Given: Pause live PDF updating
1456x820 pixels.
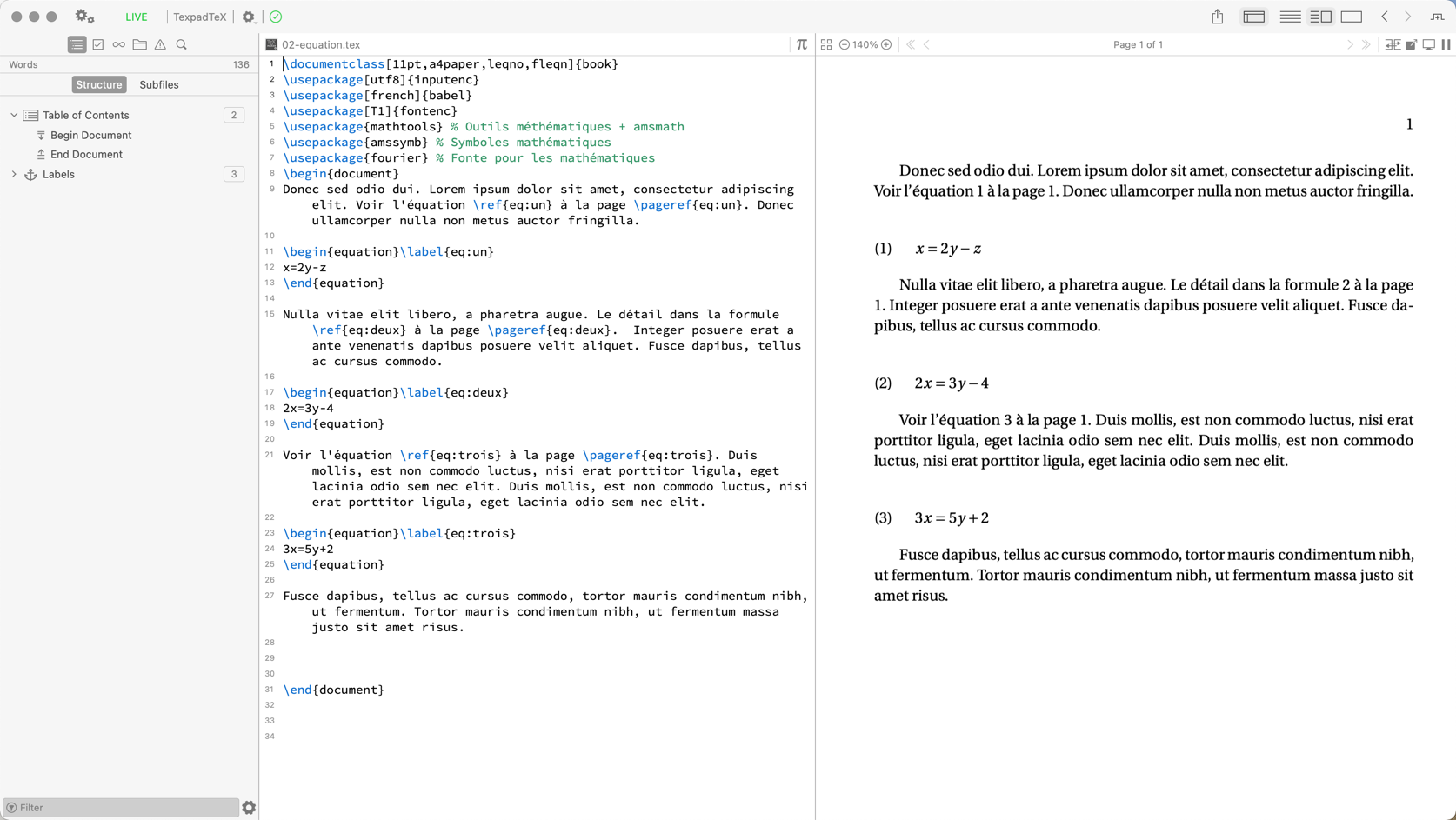Looking at the screenshot, I should (1446, 44).
